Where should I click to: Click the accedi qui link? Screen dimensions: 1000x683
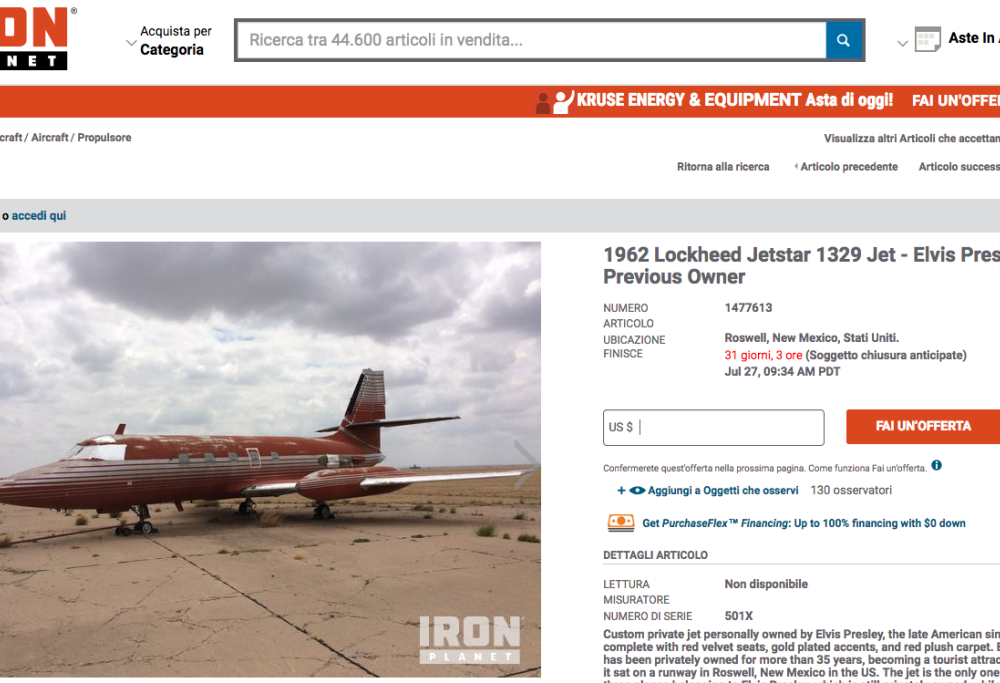click(39, 216)
